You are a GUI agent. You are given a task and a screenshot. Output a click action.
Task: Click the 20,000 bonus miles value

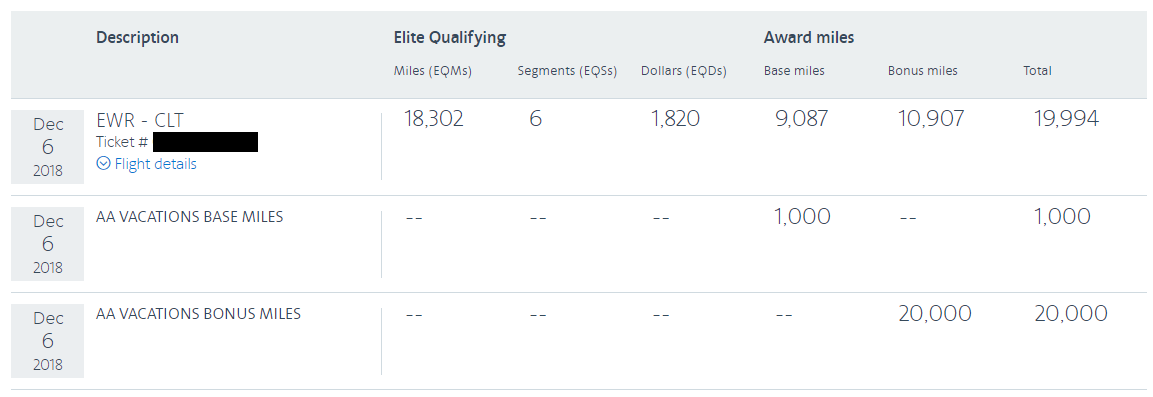point(935,314)
